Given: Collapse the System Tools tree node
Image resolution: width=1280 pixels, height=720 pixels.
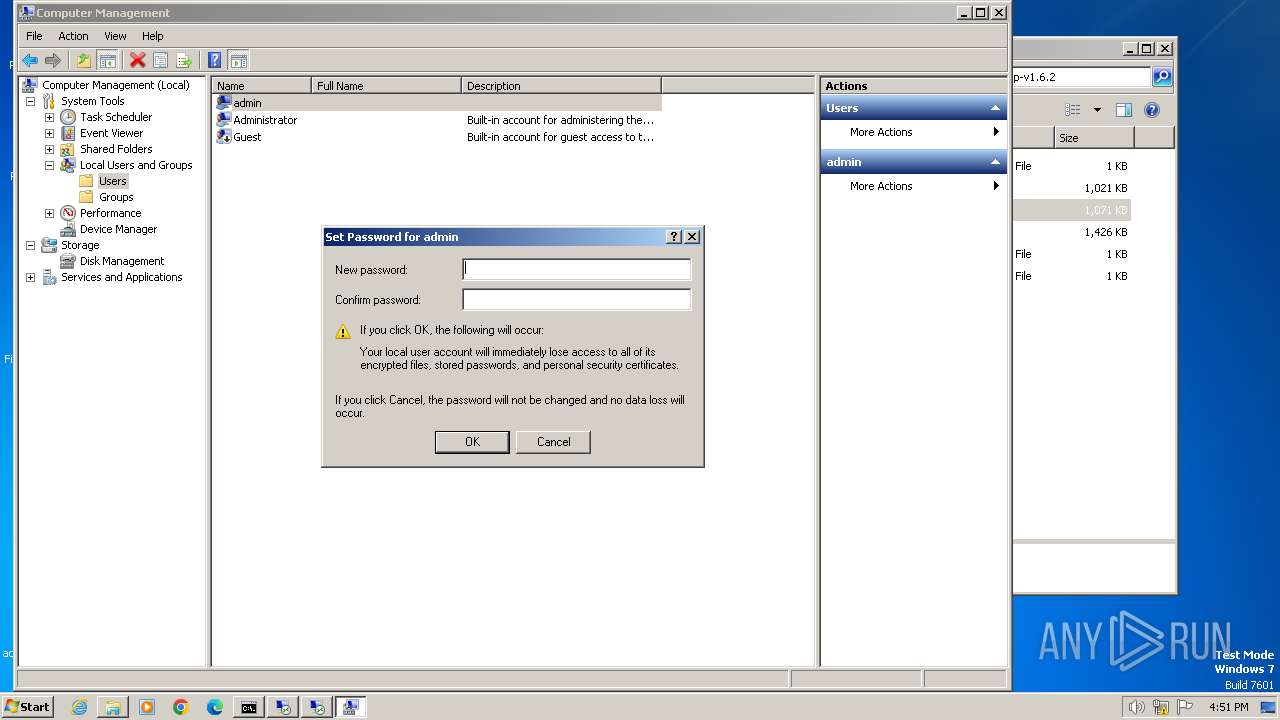Looking at the screenshot, I should (30, 101).
